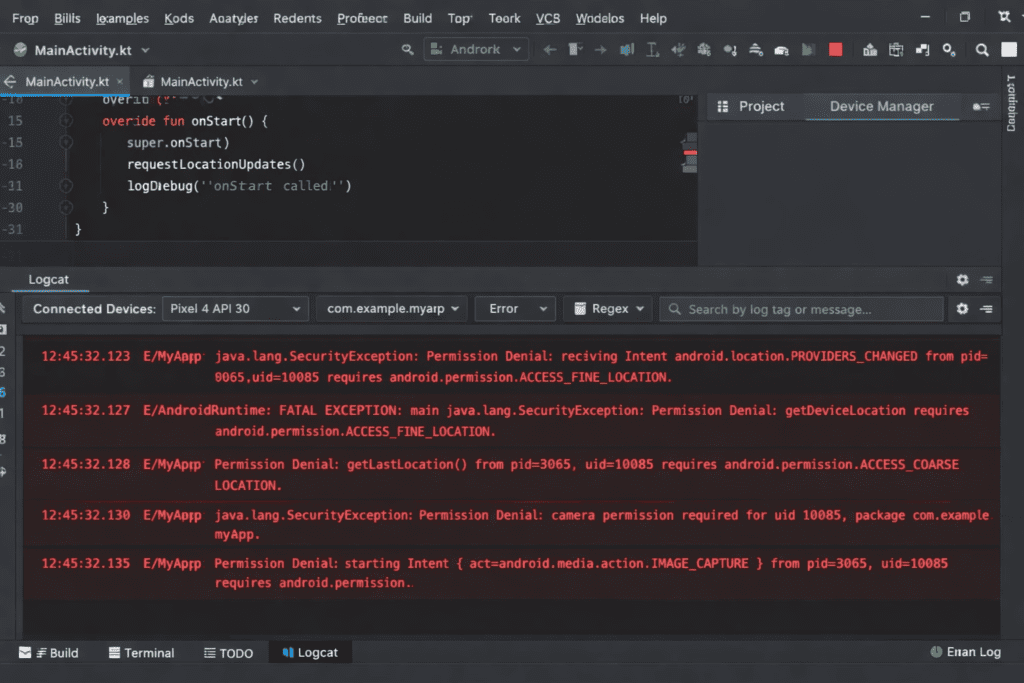This screenshot has width=1024, height=683.
Task: Open the Pixel 4 API 30 device dropdown
Action: coord(235,309)
